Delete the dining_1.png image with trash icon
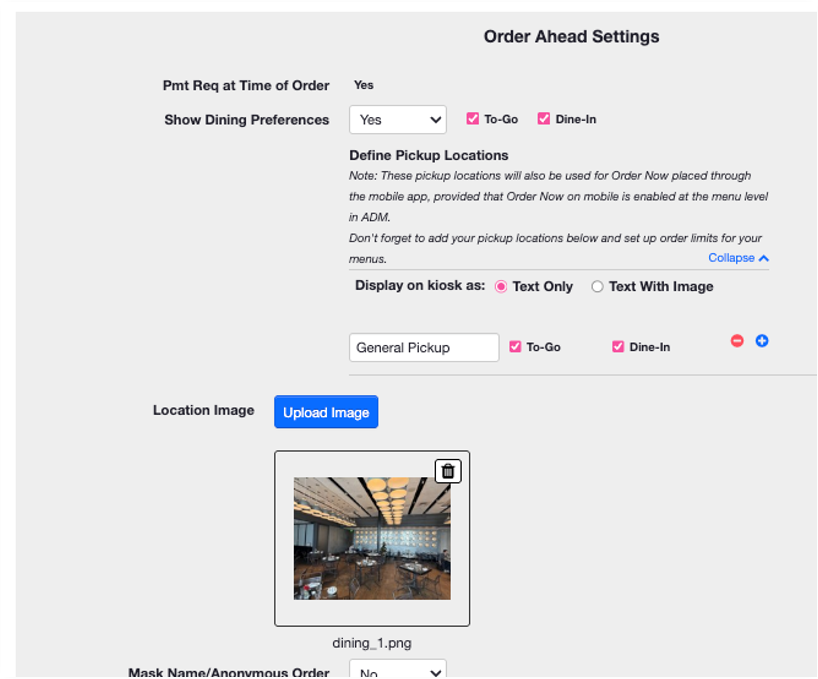The height and width of the screenshot is (679, 818). point(448,471)
